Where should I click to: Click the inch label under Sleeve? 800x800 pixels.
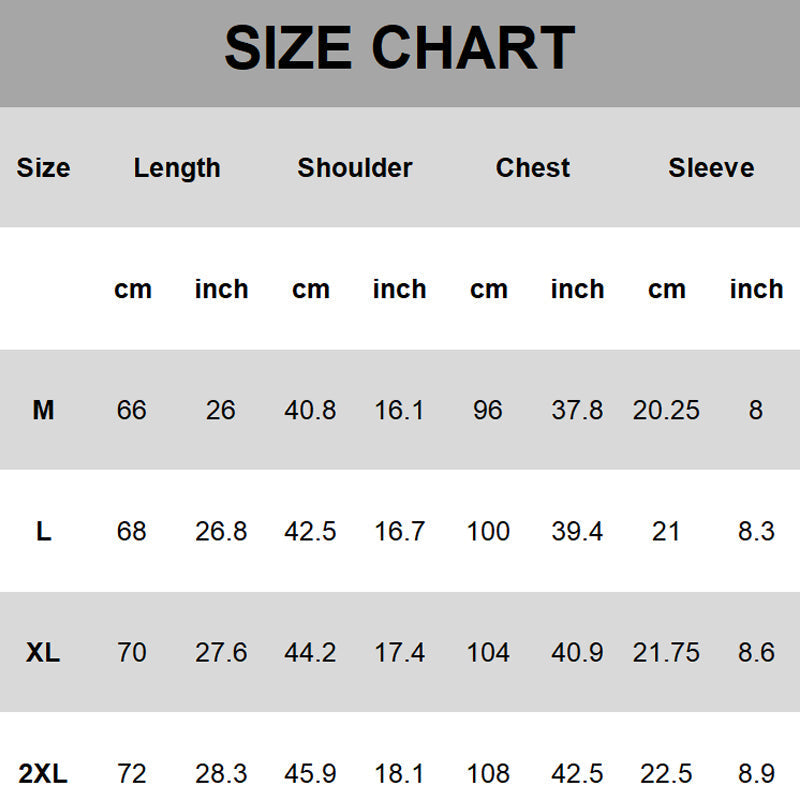[x=756, y=289]
